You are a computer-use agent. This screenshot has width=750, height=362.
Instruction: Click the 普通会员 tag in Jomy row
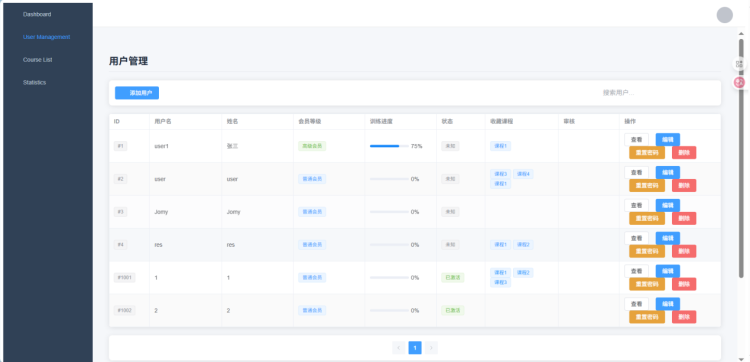[x=312, y=212]
